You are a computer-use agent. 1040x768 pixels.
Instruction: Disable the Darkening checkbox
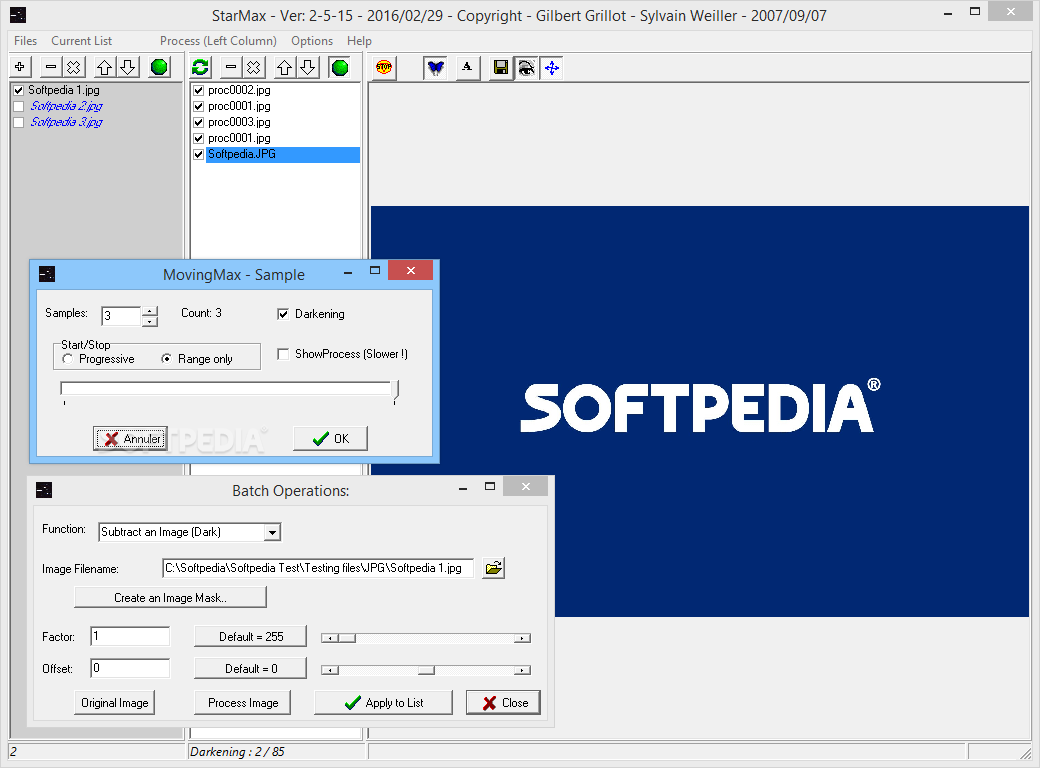[283, 314]
